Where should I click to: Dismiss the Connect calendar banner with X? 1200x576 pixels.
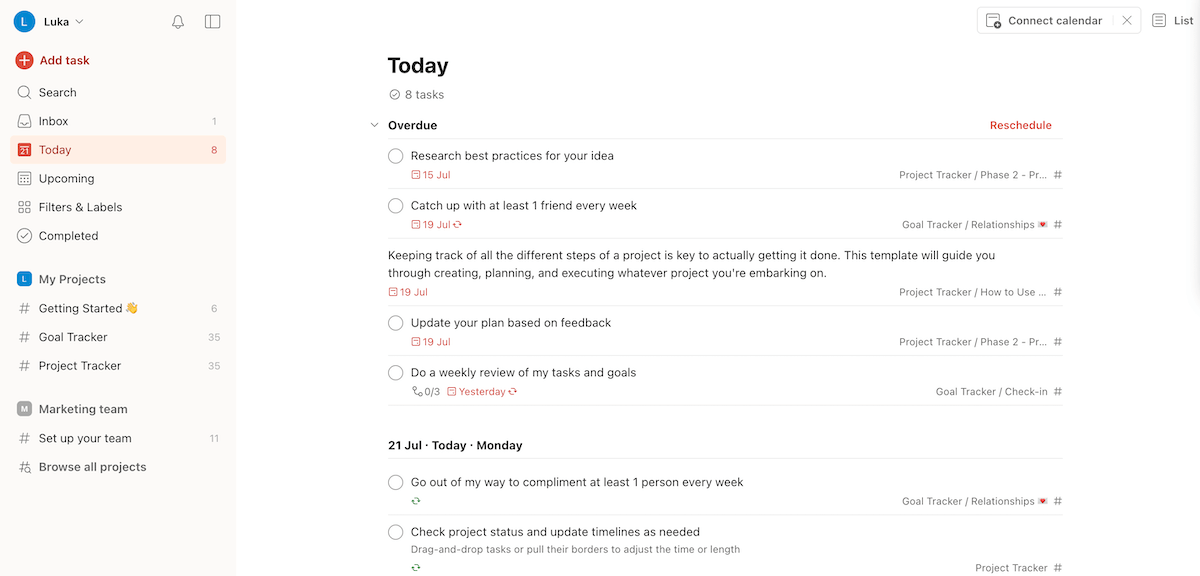pos(1127,20)
